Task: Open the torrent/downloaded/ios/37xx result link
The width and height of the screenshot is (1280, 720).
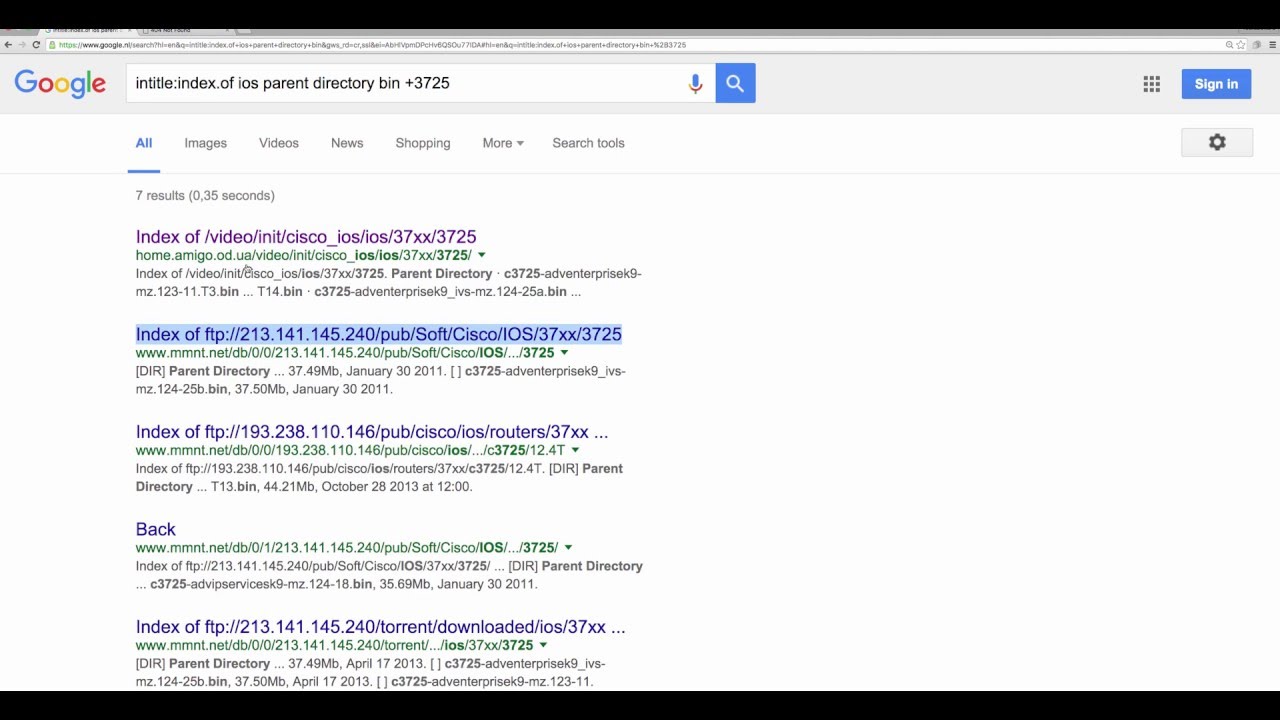Action: pos(380,627)
